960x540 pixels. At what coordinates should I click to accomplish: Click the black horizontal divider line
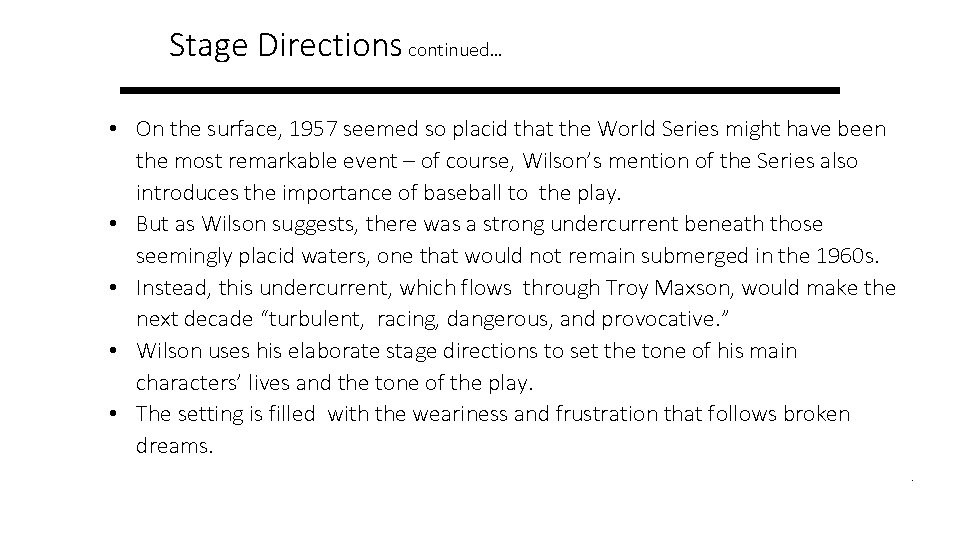[480, 90]
